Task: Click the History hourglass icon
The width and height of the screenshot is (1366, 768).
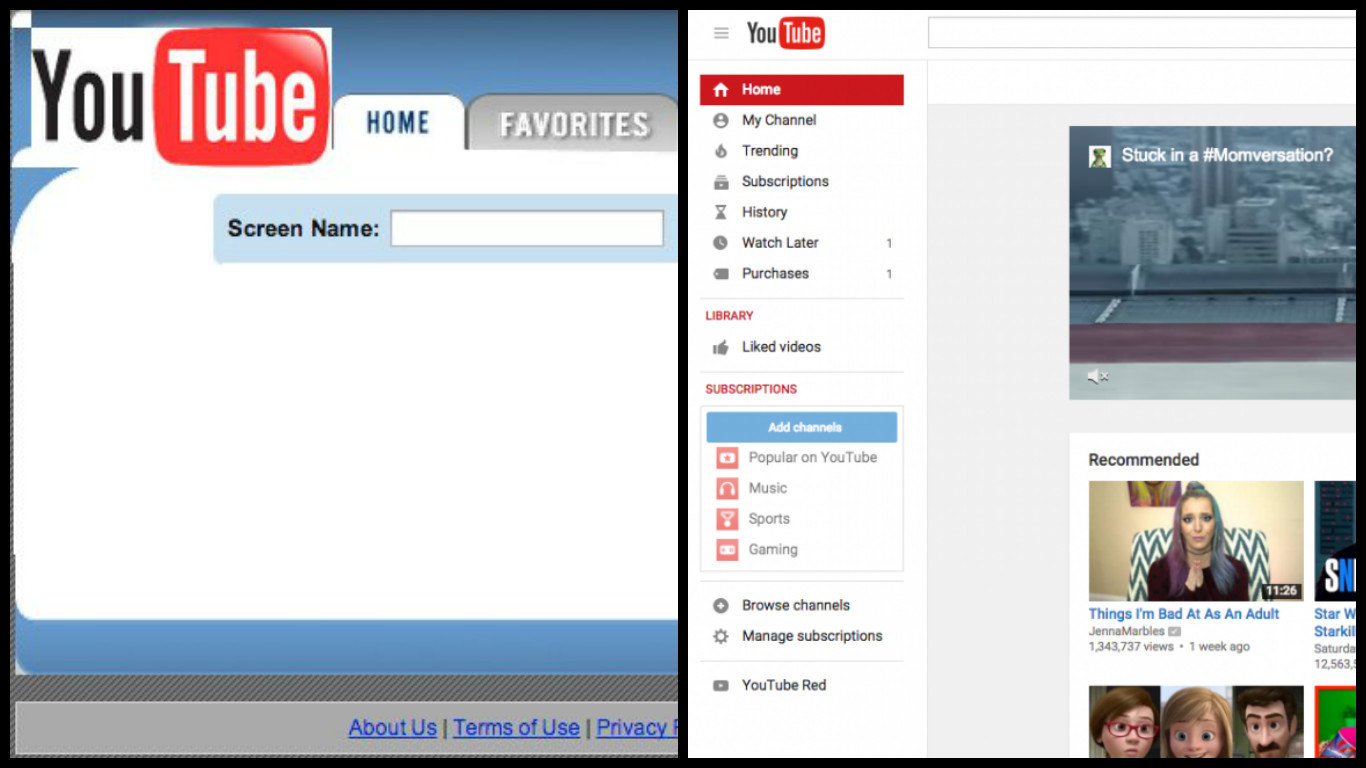Action: [721, 212]
